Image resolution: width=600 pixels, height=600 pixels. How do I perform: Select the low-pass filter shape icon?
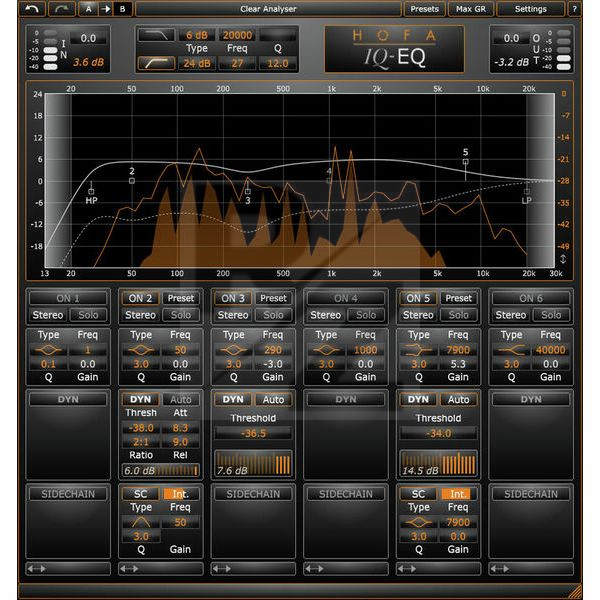(156, 35)
